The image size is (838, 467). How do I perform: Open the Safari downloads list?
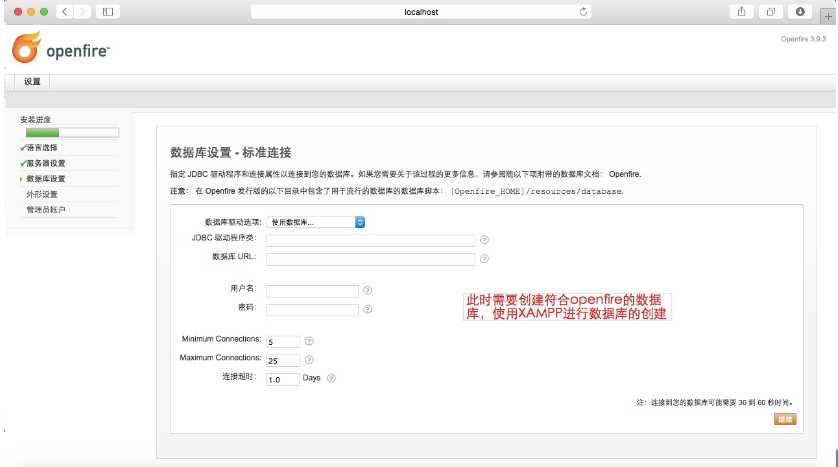tap(800, 12)
